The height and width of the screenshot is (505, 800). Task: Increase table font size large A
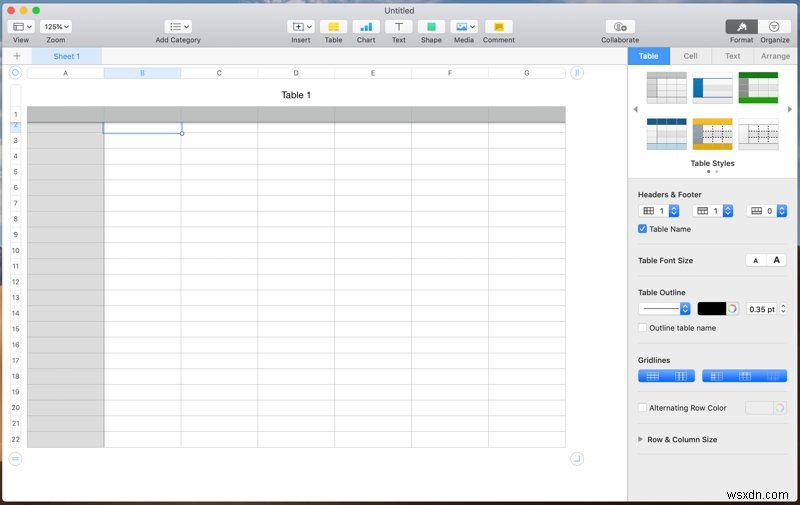coord(776,260)
